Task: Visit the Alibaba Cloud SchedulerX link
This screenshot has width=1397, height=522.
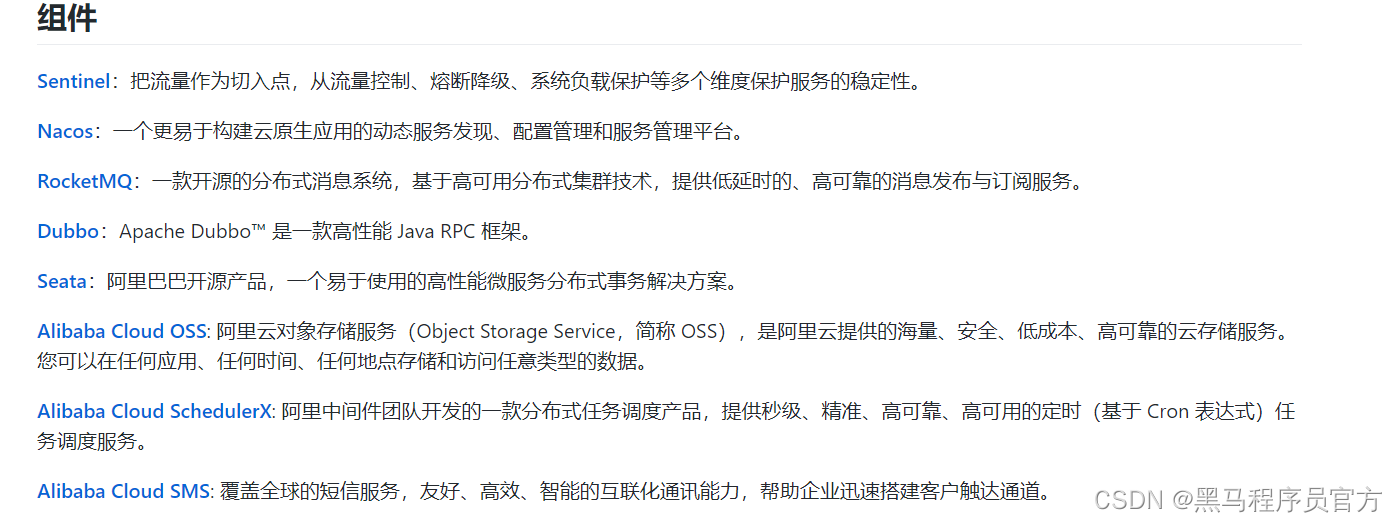Action: click(x=155, y=412)
